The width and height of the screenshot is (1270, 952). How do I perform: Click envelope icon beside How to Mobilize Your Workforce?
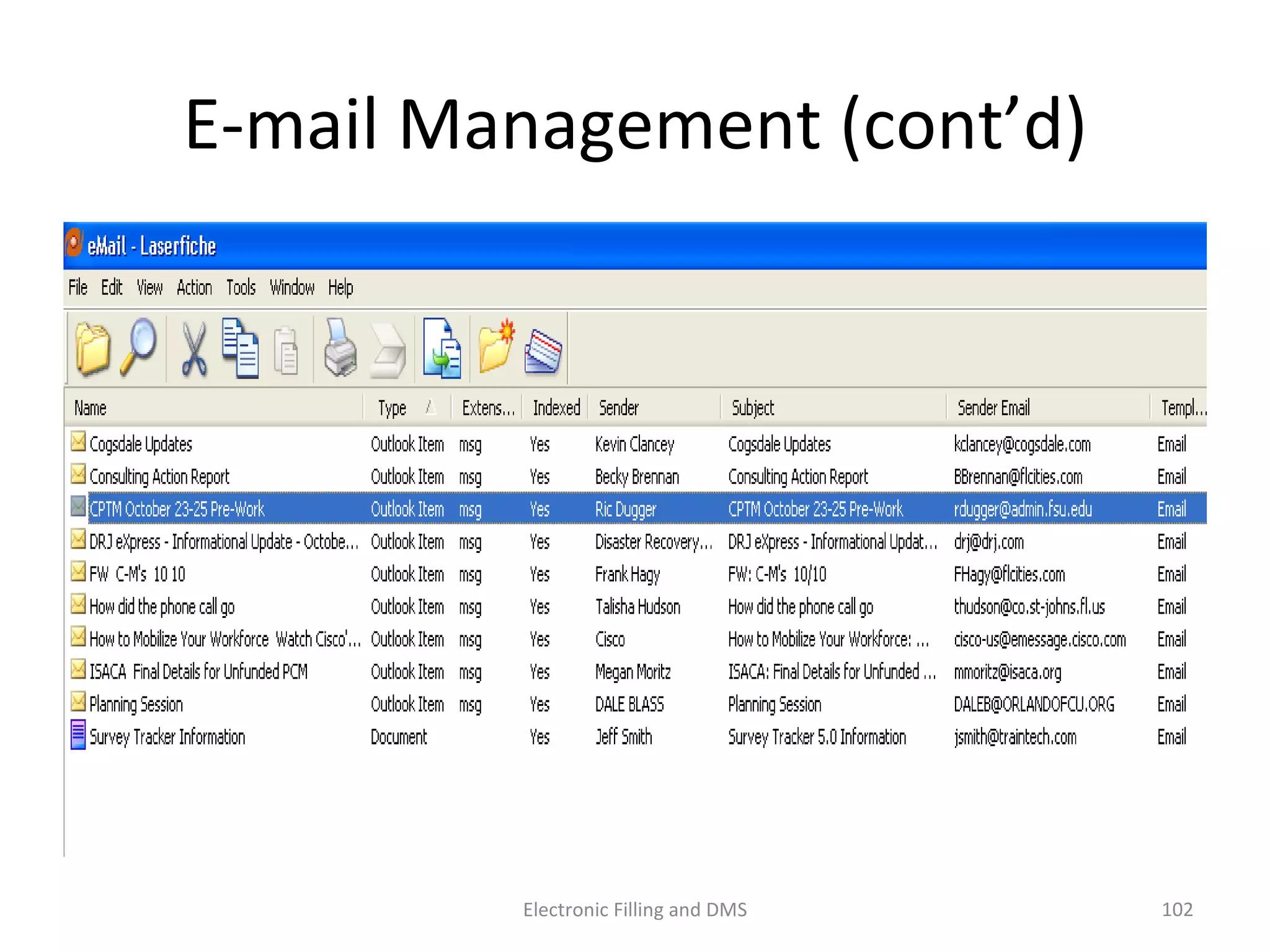[78, 636]
